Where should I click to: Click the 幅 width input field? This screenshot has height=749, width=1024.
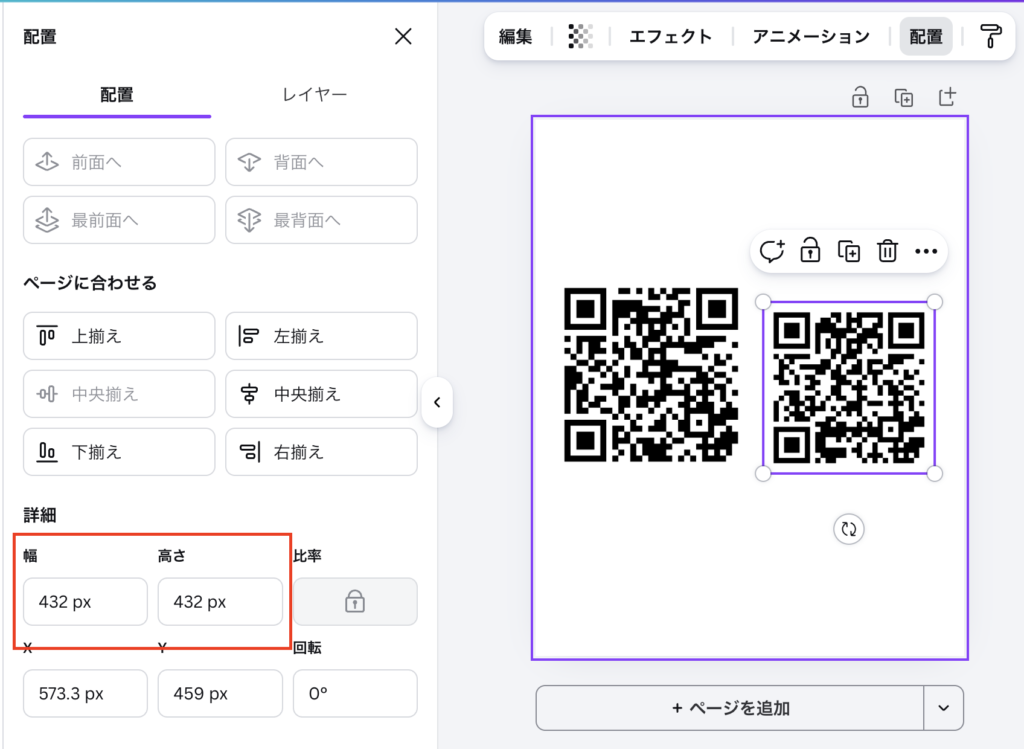85,602
